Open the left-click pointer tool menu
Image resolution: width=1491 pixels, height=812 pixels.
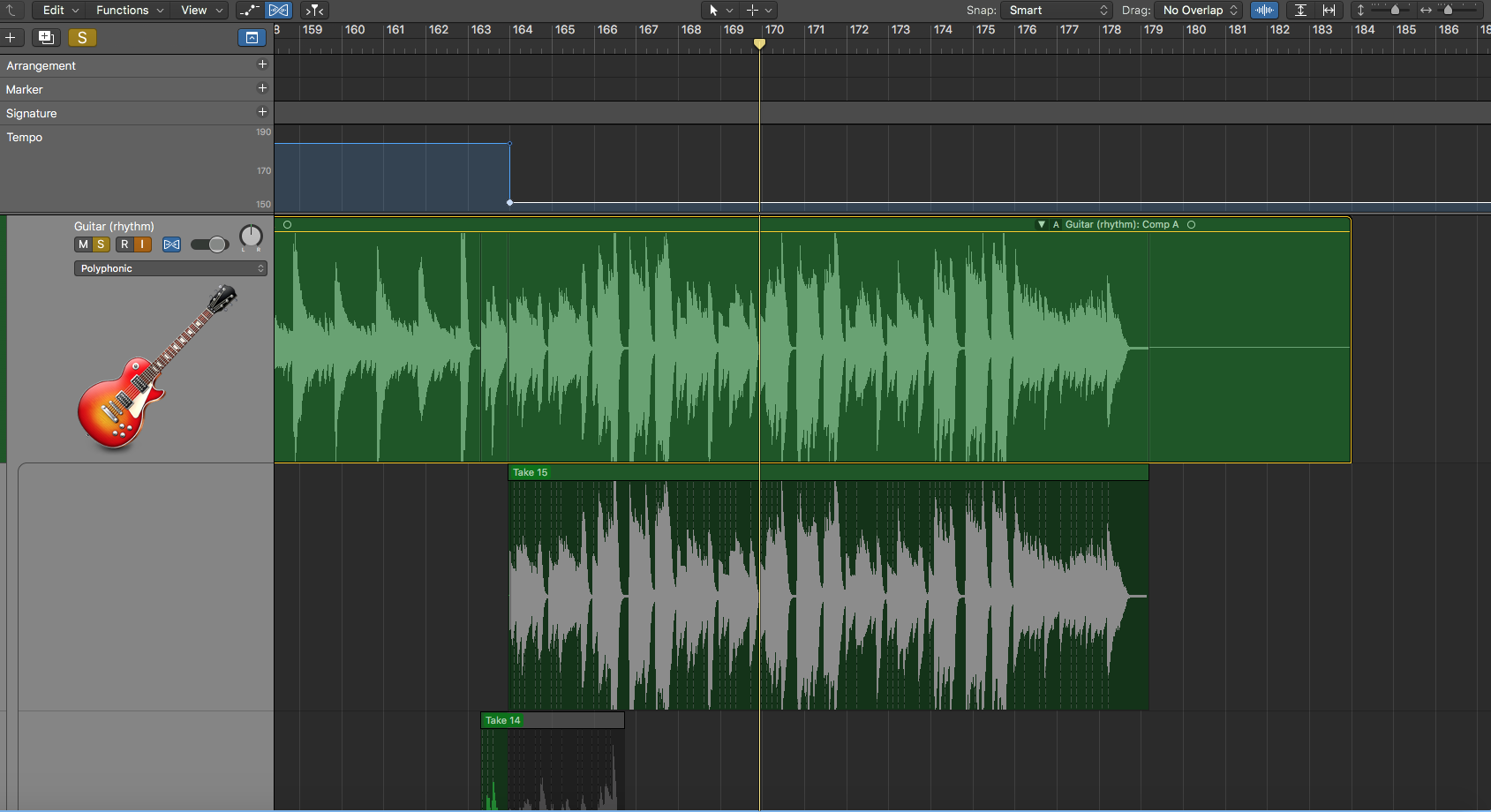pos(719,10)
